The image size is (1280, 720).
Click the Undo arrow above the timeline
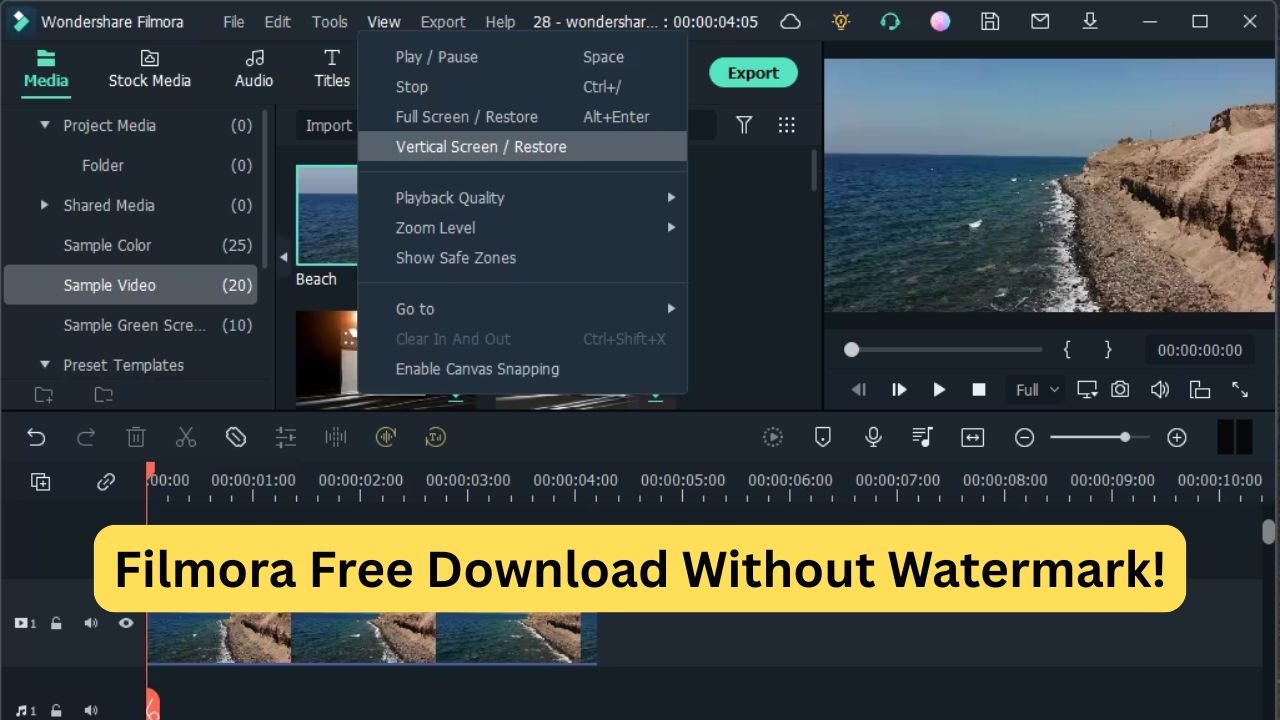tap(37, 437)
